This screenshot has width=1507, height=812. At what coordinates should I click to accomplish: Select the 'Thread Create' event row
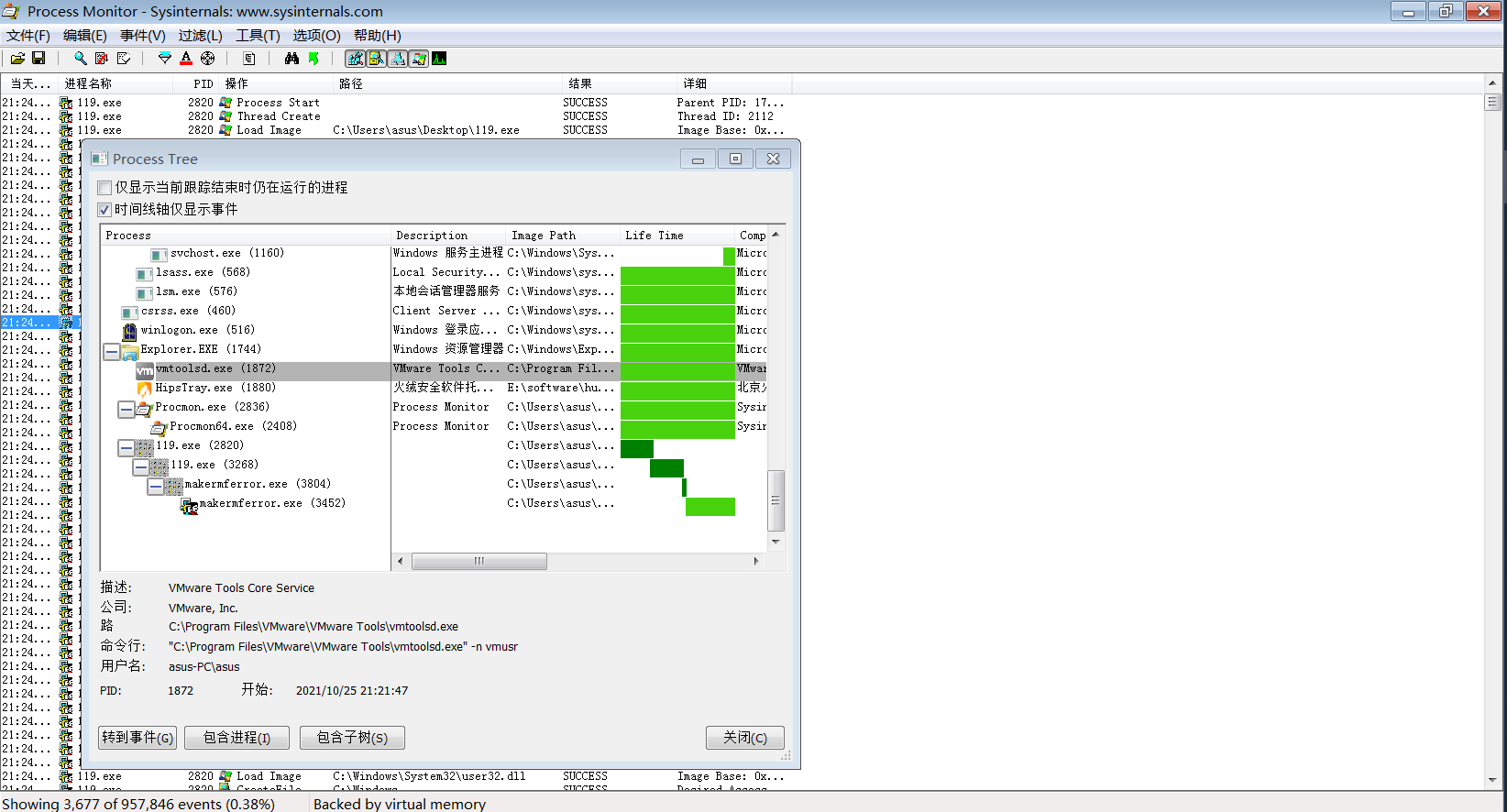[x=394, y=116]
